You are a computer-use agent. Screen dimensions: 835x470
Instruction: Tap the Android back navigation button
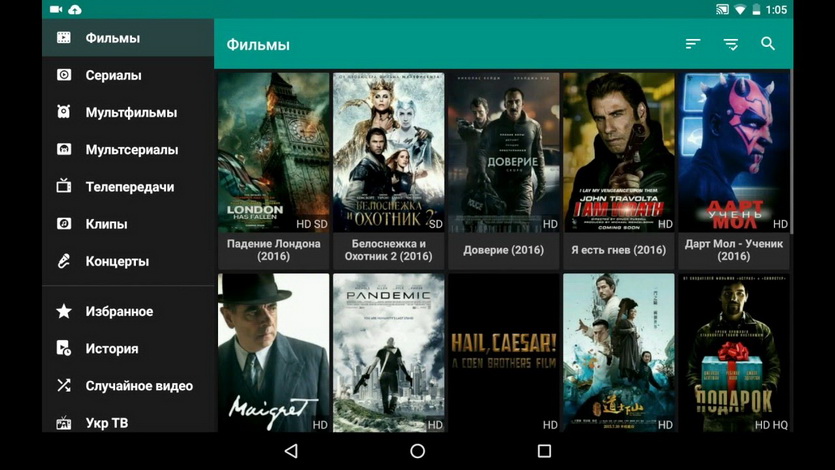click(x=291, y=451)
